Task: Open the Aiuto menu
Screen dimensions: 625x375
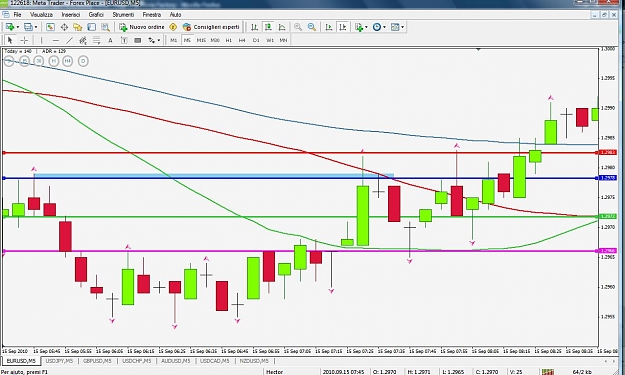Action: (x=175, y=15)
